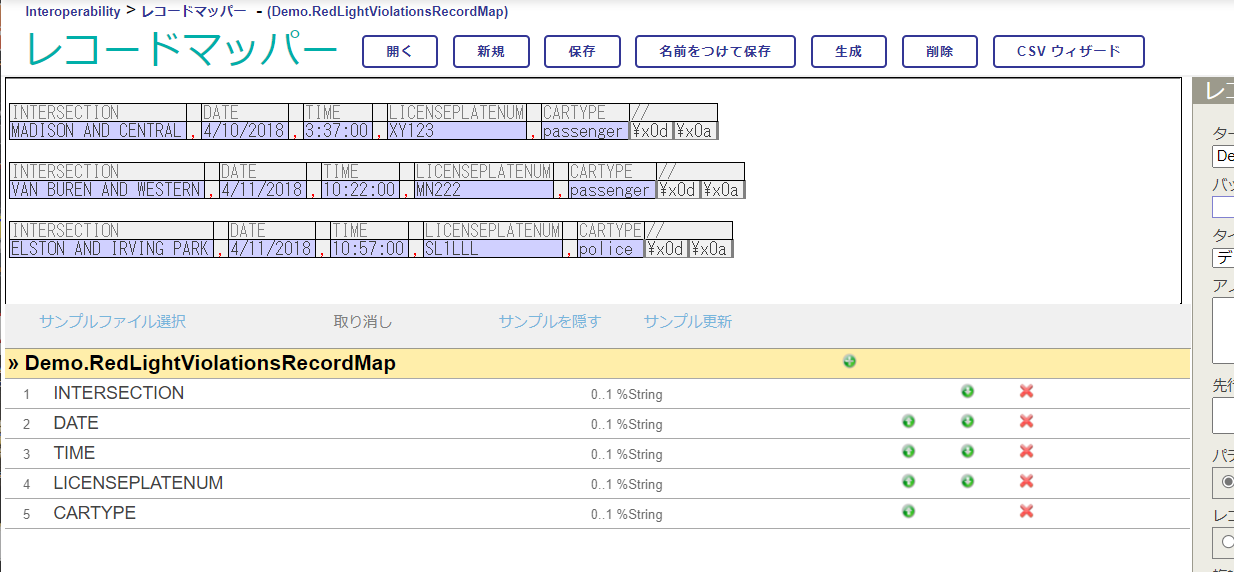
Task: Launch the CSV ウィザード
Action: 1068,52
